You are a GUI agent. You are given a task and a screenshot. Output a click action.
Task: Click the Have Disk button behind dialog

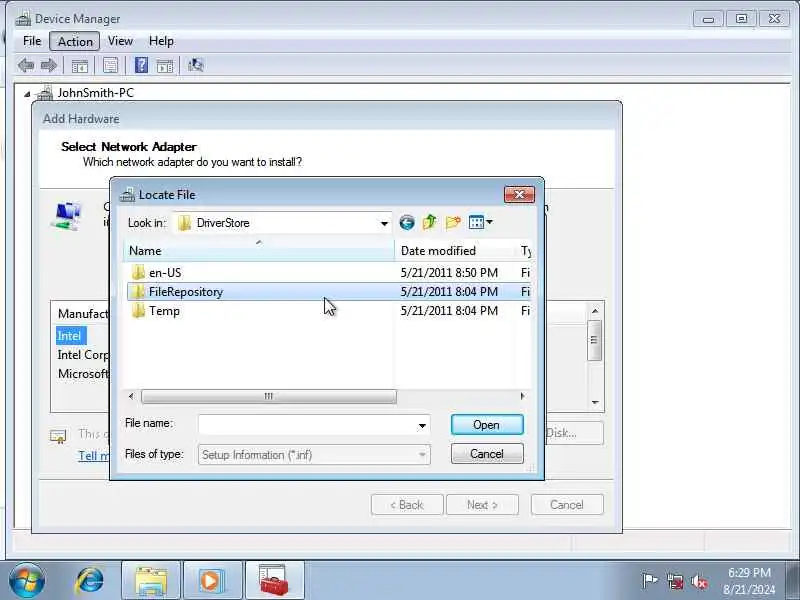click(574, 433)
